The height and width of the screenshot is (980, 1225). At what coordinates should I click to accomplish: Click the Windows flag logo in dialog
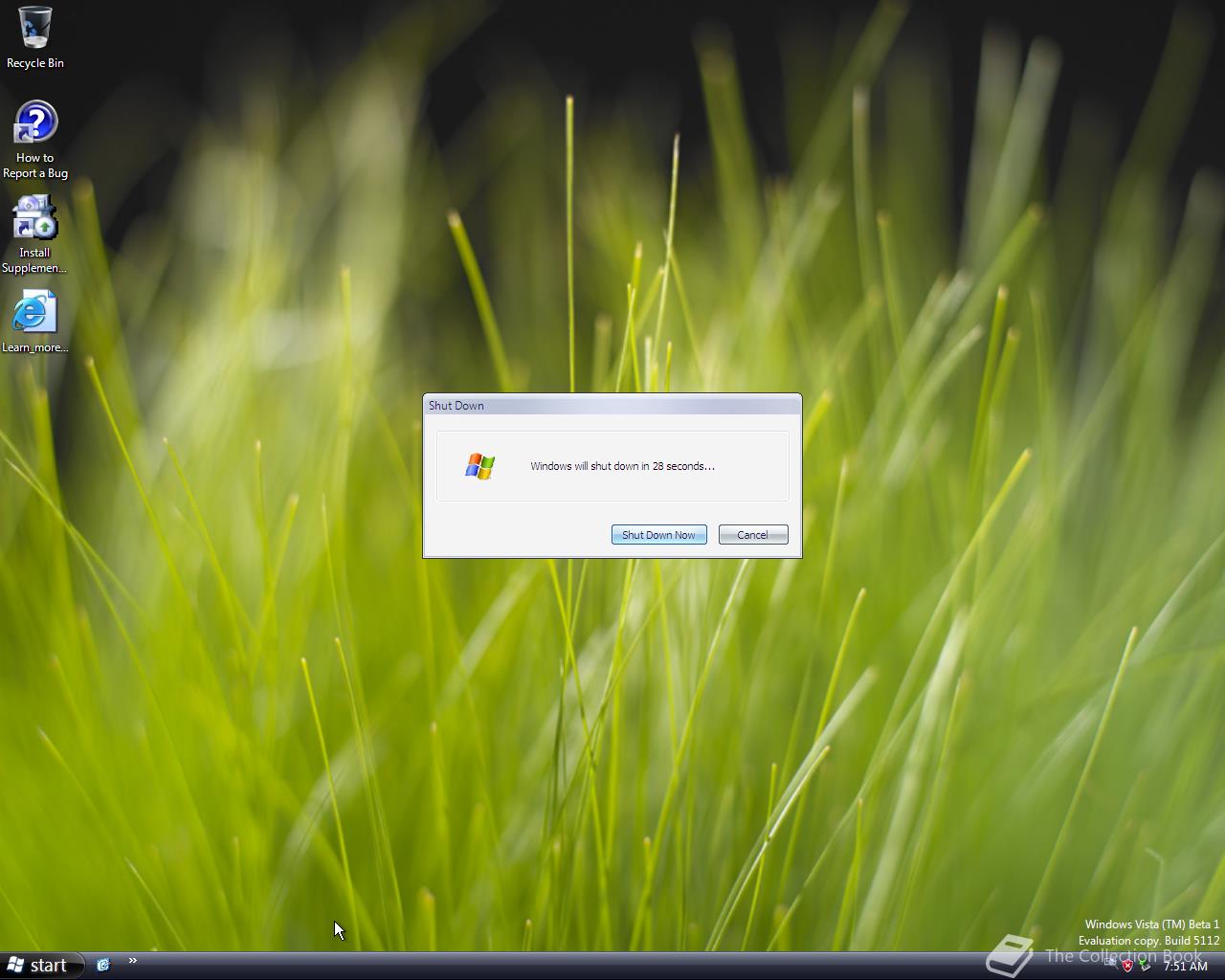[x=479, y=466]
